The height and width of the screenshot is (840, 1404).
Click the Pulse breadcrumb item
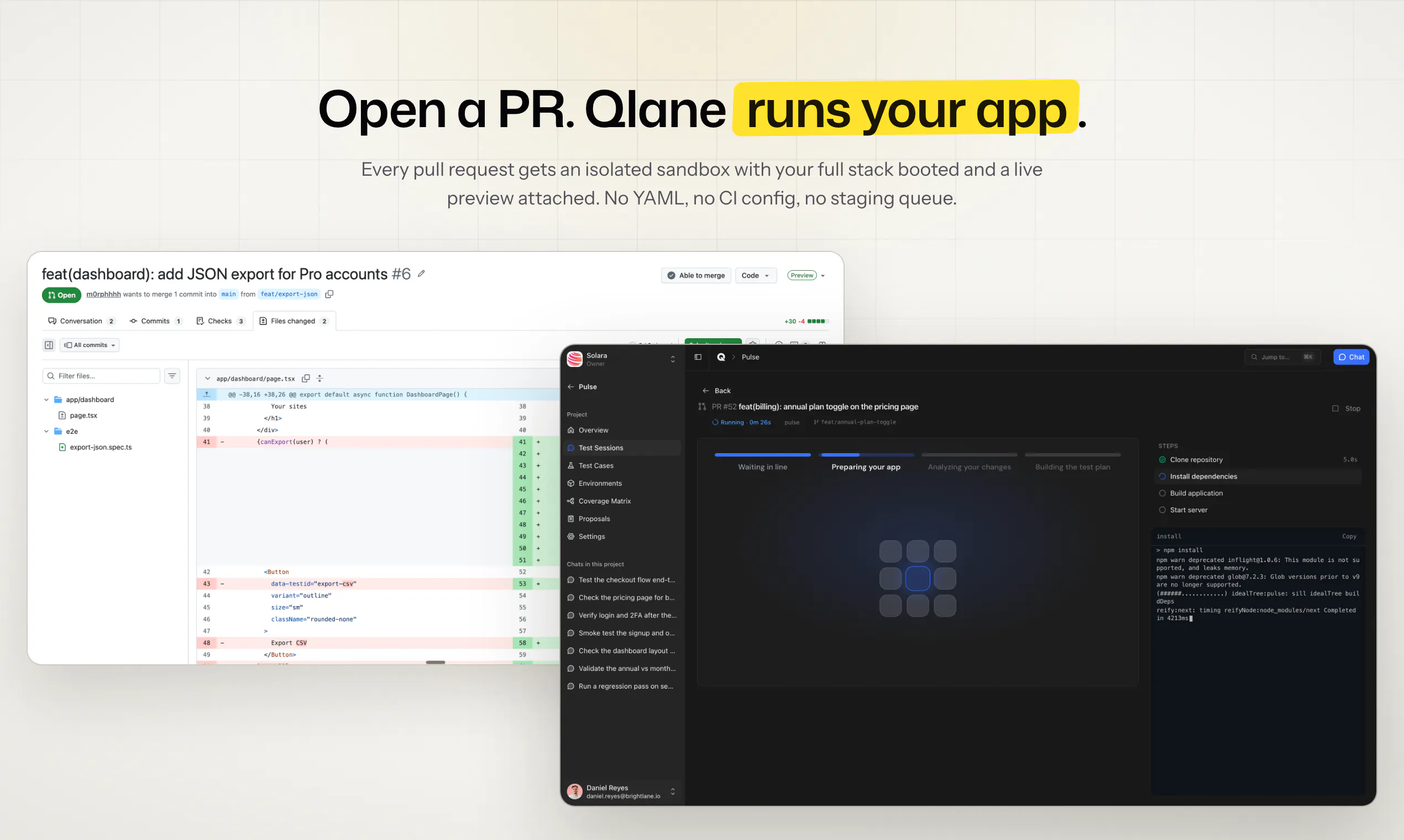click(750, 356)
